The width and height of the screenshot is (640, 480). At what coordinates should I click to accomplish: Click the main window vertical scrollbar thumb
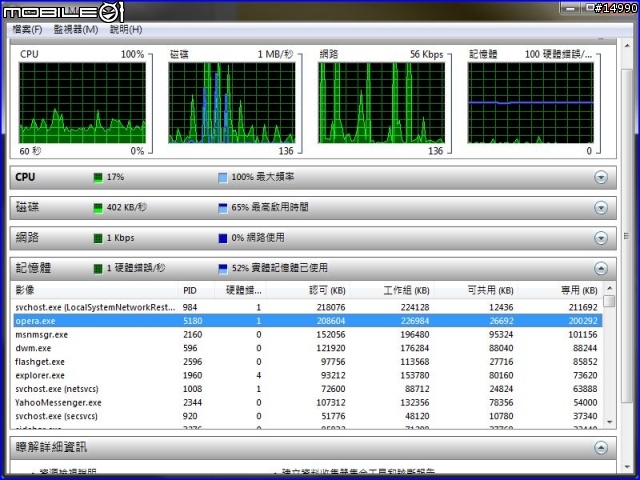click(627, 236)
